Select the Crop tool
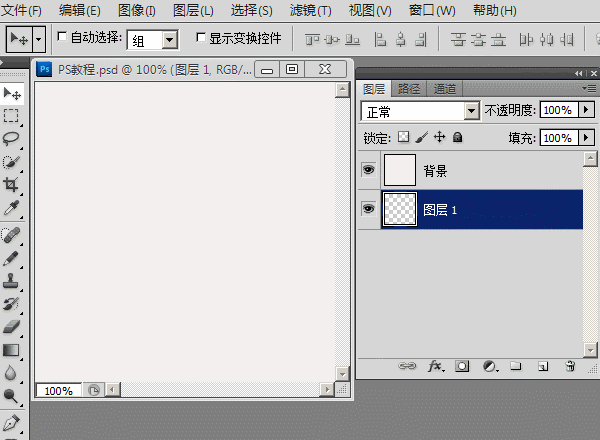This screenshot has width=600, height=440. (11, 185)
